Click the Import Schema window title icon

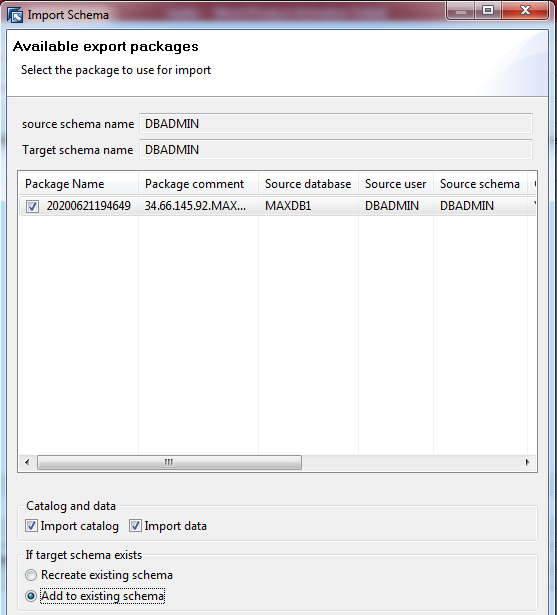coord(15,15)
